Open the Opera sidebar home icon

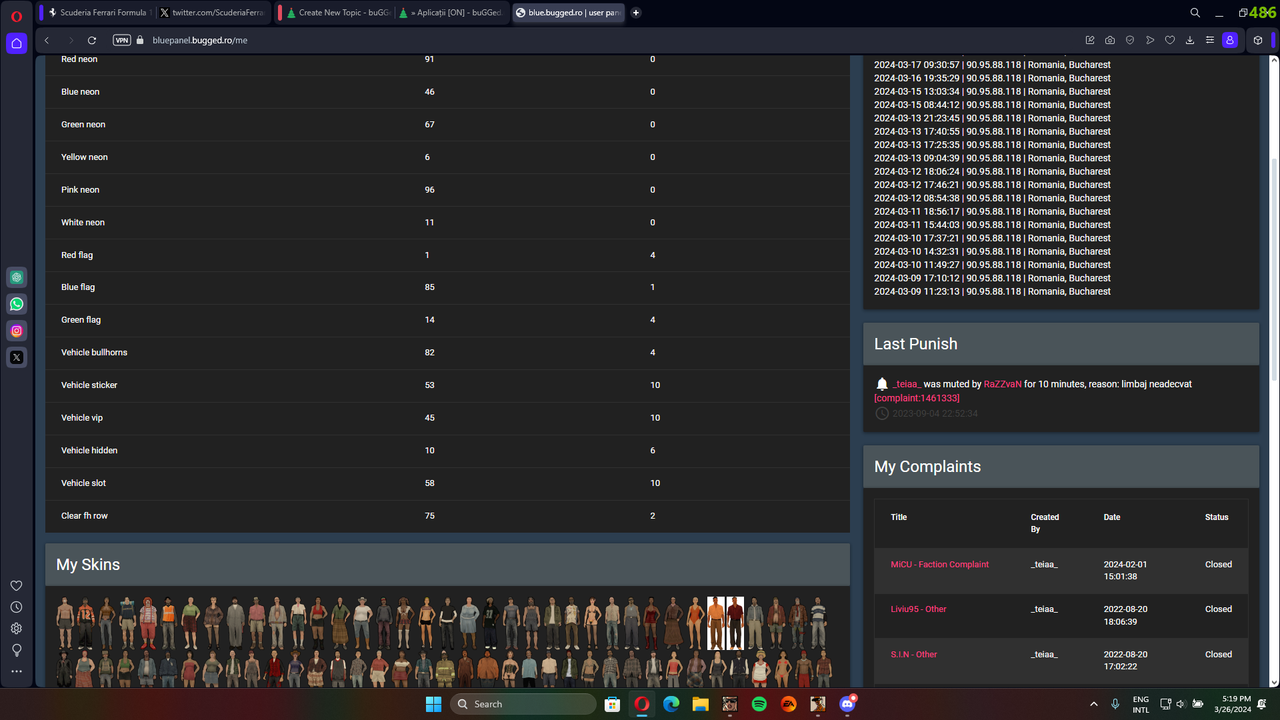coord(16,43)
